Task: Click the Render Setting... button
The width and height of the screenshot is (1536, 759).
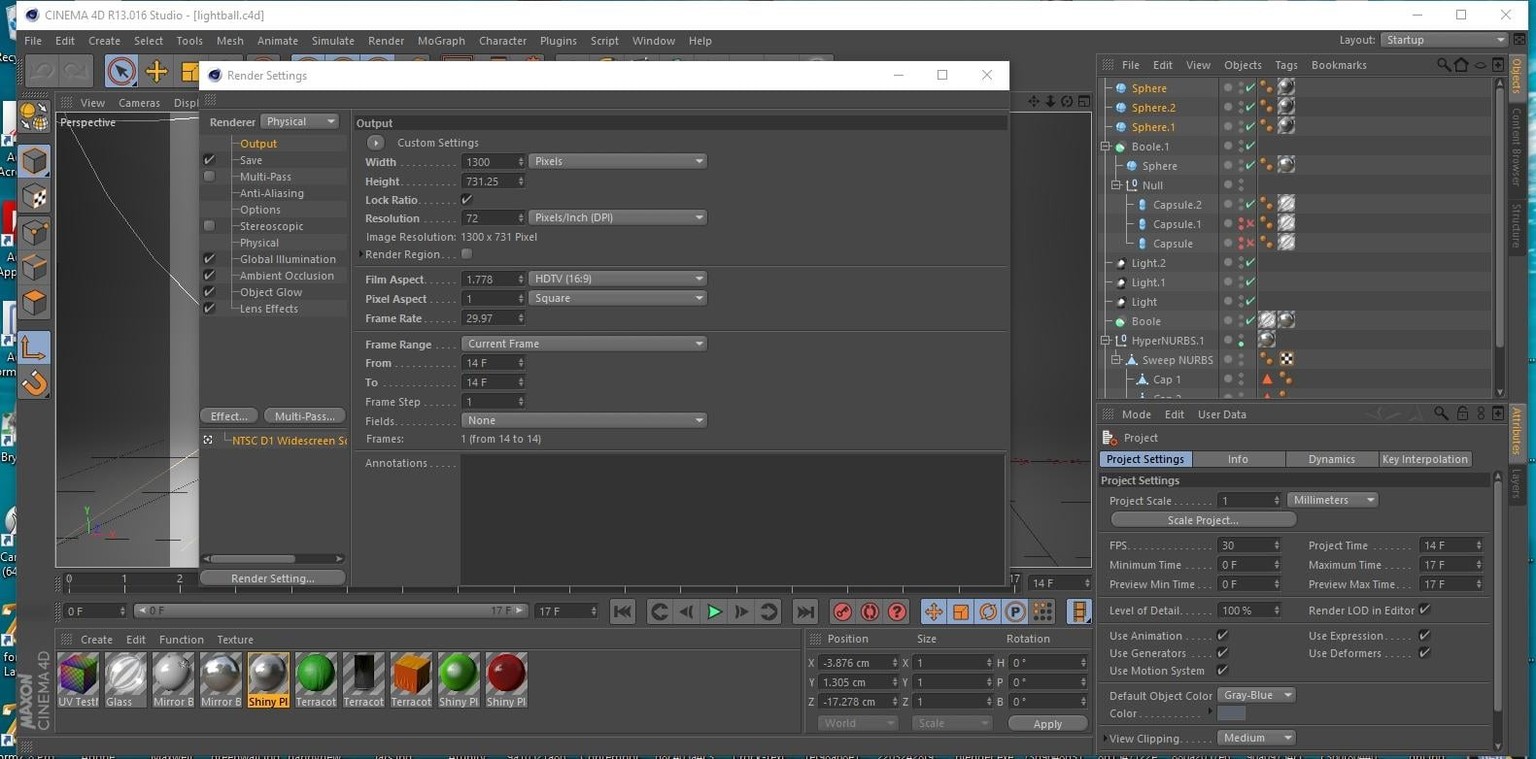Action: [x=273, y=578]
